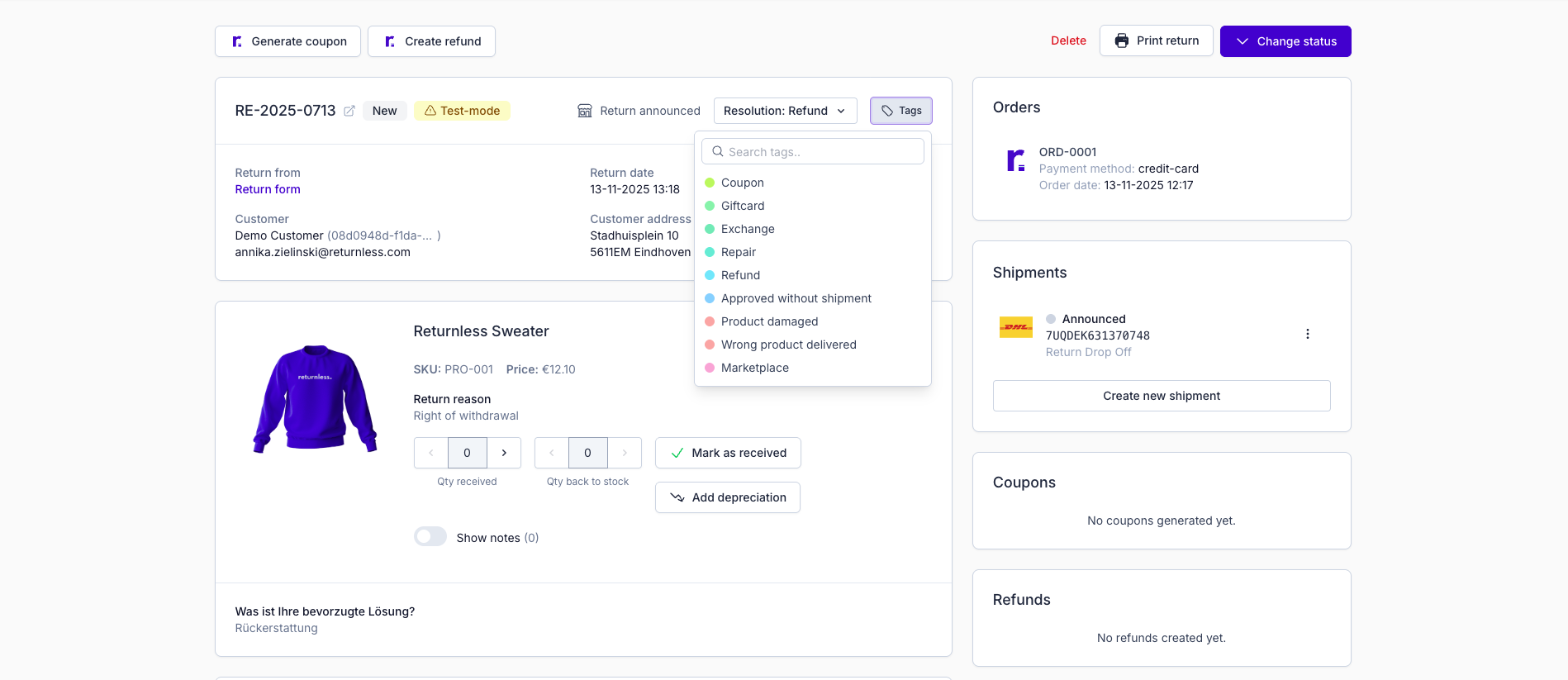Click the trend-down icon in Add depreciation
Image resolution: width=1568 pixels, height=680 pixels.
[677, 497]
